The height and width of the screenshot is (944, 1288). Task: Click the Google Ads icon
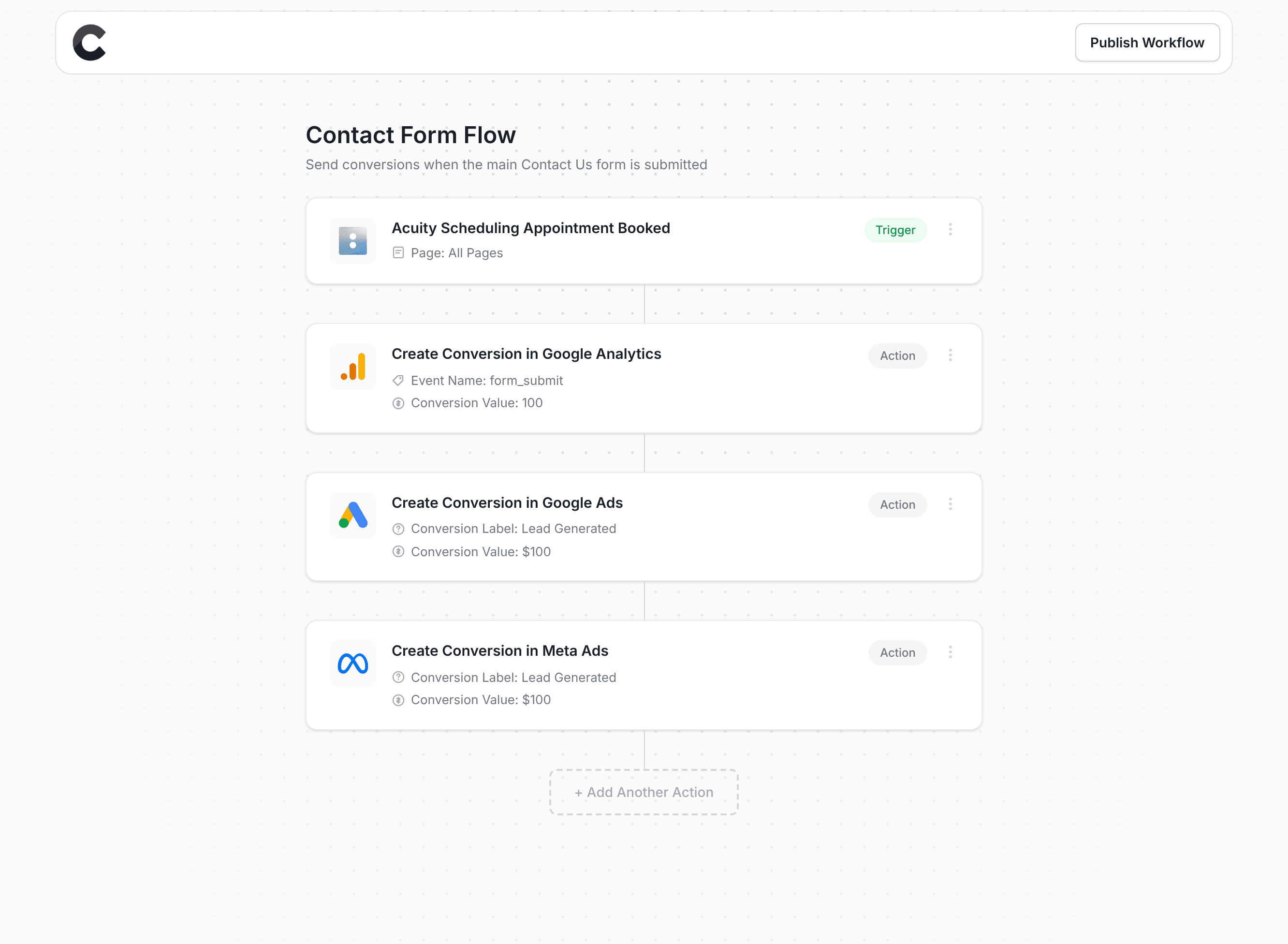coord(352,516)
